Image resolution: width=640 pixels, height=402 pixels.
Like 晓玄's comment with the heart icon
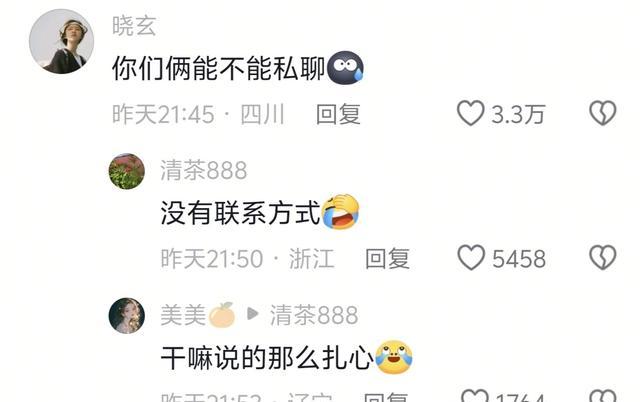470,113
